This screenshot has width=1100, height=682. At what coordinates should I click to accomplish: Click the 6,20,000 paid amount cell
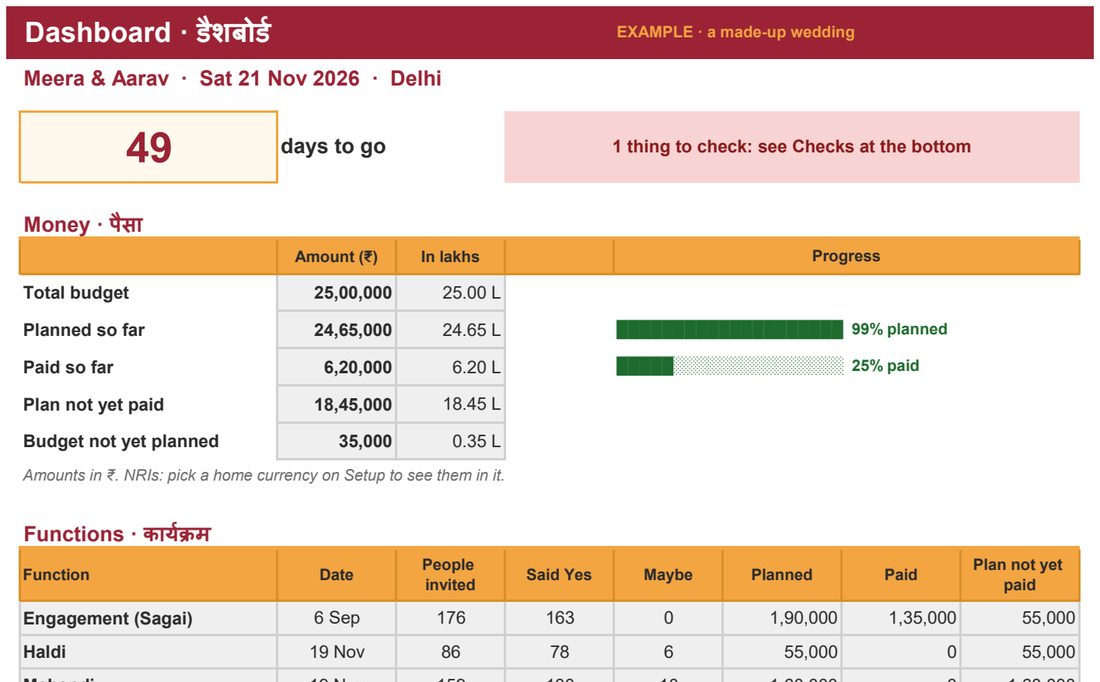click(x=336, y=367)
